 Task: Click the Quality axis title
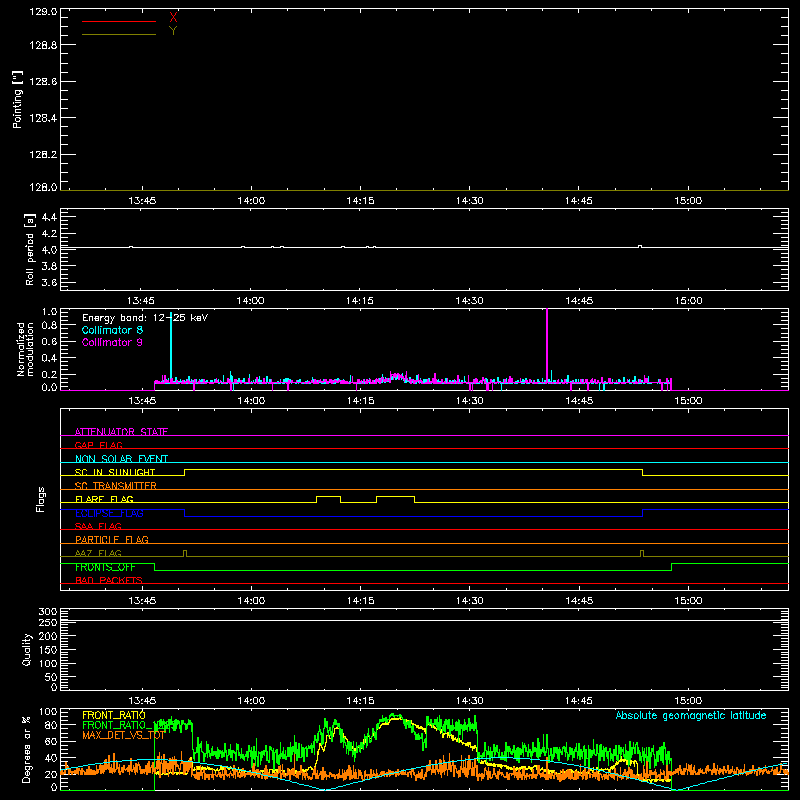tap(27, 649)
